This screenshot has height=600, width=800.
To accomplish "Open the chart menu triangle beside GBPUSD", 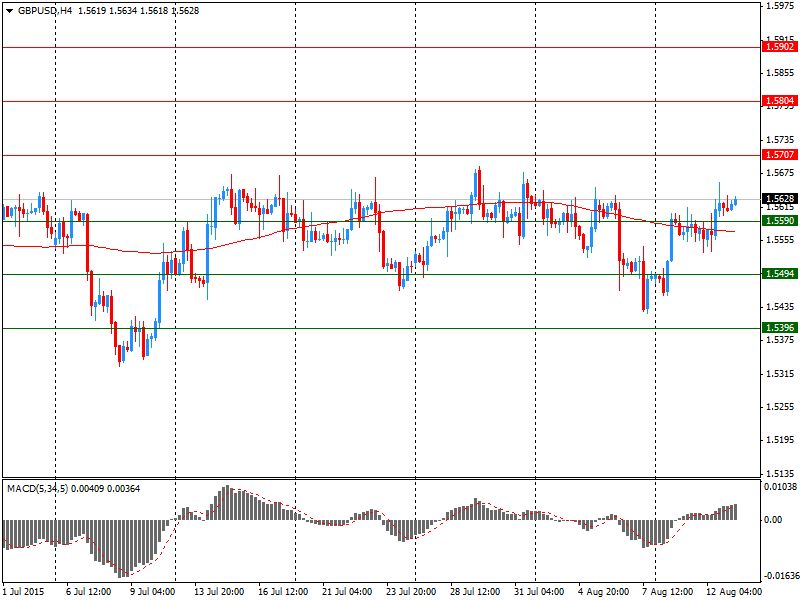I will coord(9,11).
